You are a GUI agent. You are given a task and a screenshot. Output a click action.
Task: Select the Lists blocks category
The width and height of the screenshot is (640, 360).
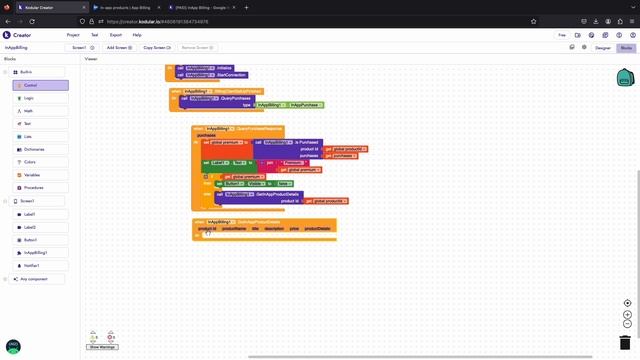[40, 136]
